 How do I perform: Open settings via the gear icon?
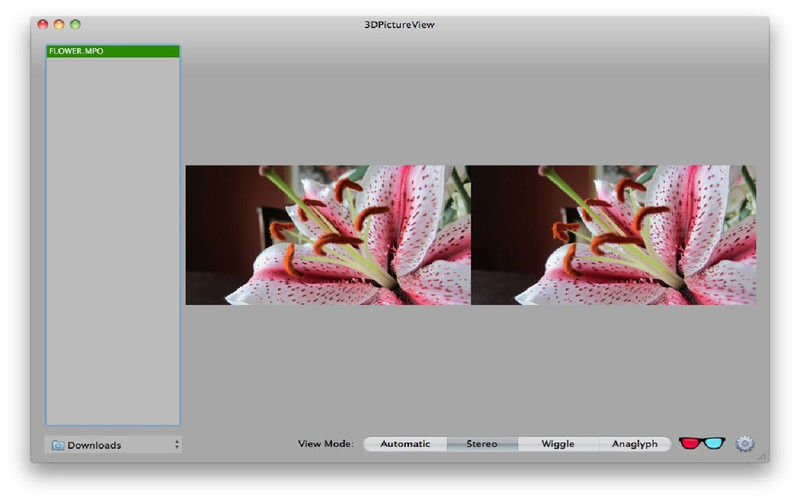(745, 444)
